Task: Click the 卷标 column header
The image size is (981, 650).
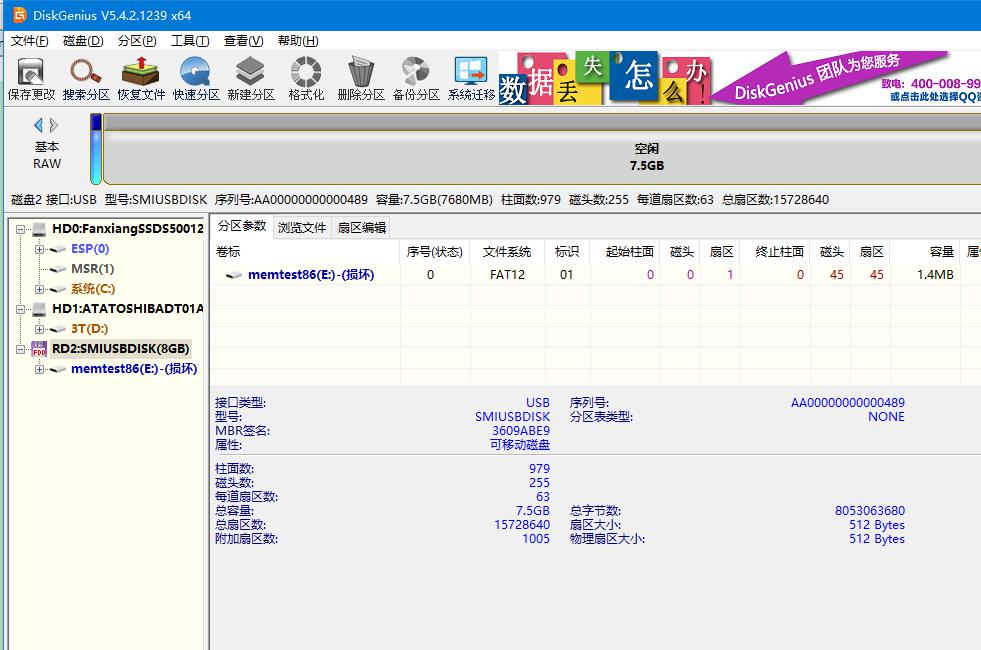Action: [x=305, y=251]
